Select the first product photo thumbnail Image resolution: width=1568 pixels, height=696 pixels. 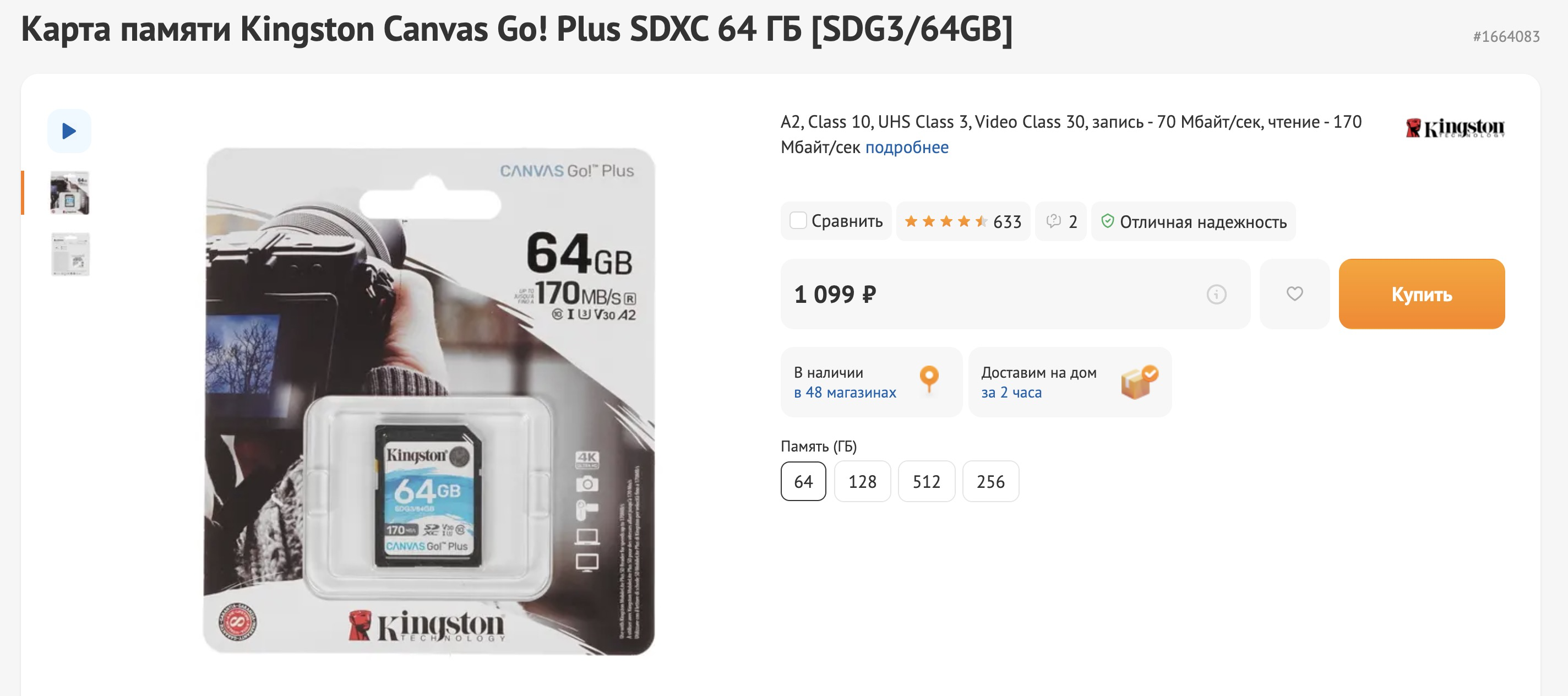pyautogui.click(x=70, y=193)
